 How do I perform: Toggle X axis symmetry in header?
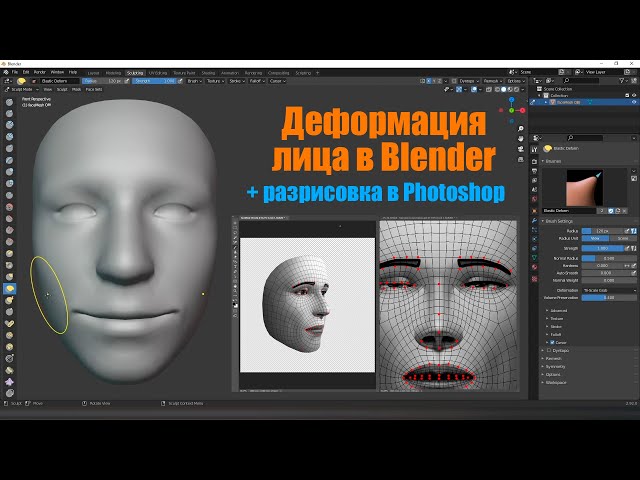[x=429, y=81]
